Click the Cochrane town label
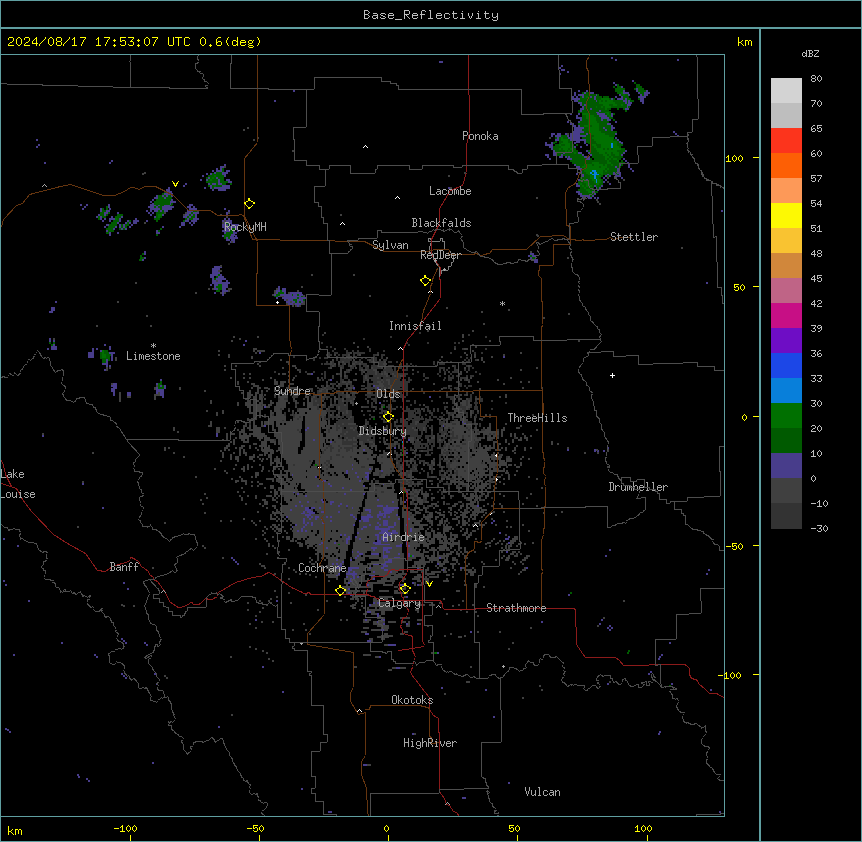 pyautogui.click(x=322, y=568)
